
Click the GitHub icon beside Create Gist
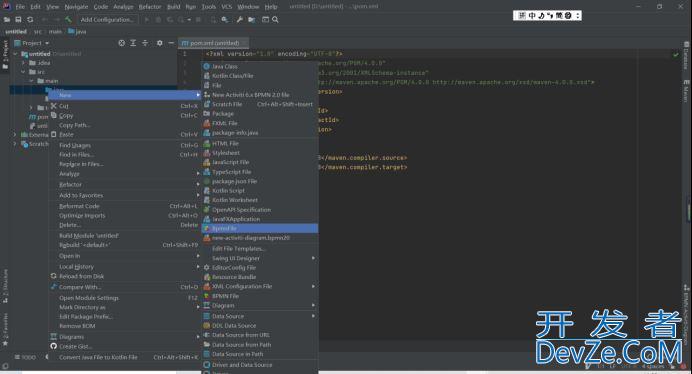coord(53,346)
